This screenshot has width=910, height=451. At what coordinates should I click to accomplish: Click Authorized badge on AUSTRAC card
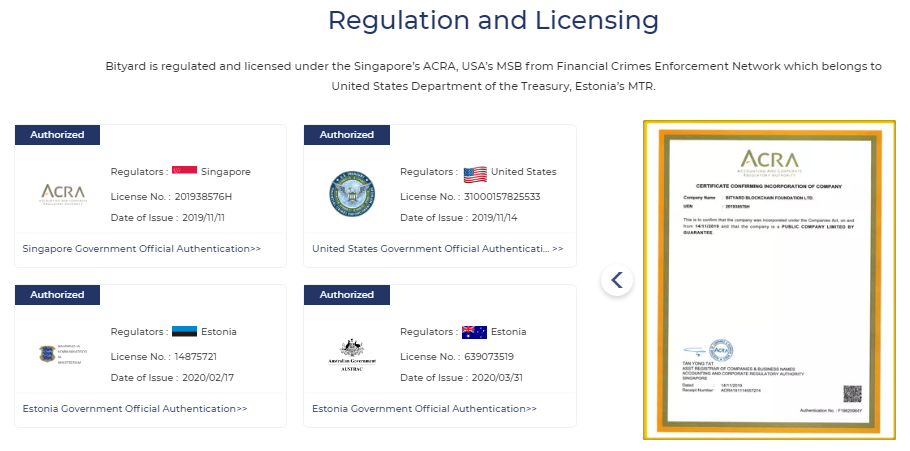pos(346,295)
